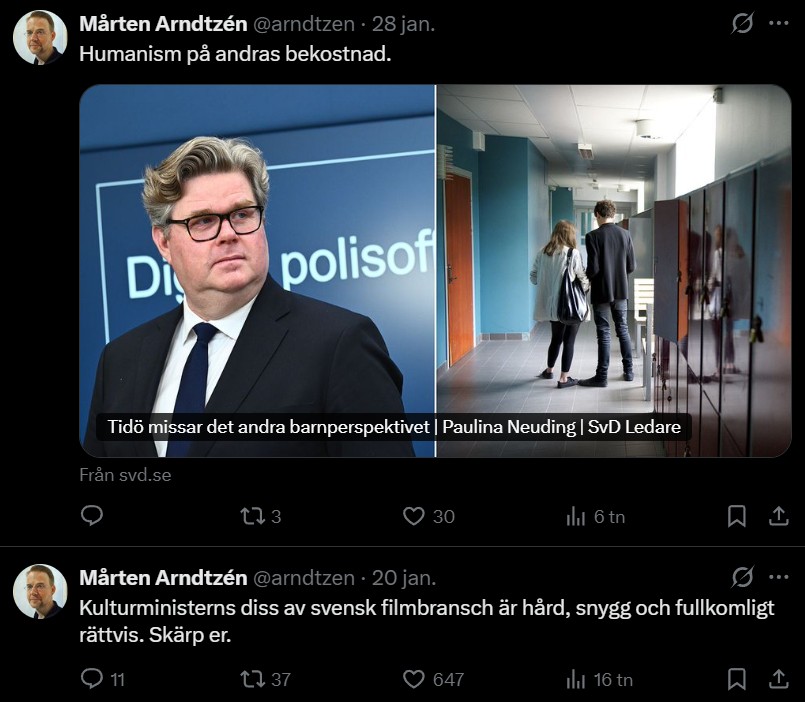The image size is (805, 702).
Task: Share the tweet about Humanism
Action: coord(778,516)
